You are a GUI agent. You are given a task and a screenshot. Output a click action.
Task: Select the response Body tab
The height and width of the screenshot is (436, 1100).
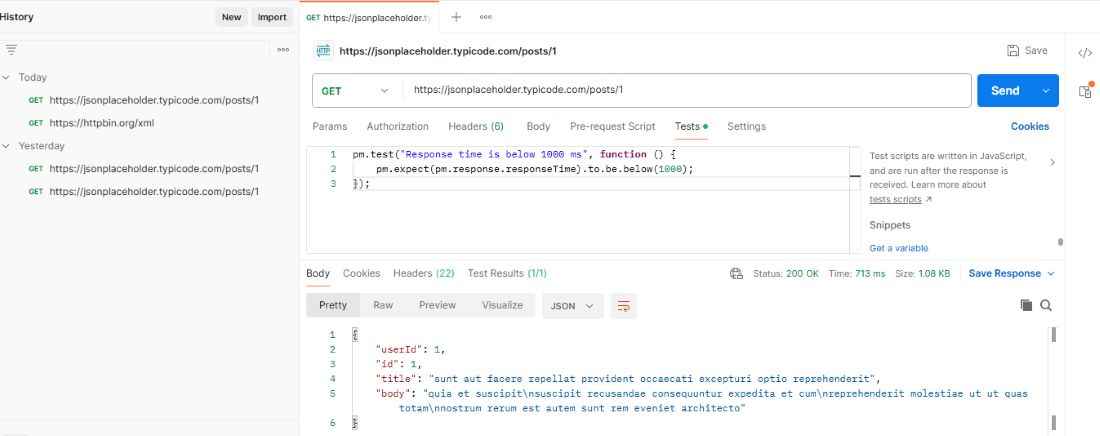[x=318, y=273]
